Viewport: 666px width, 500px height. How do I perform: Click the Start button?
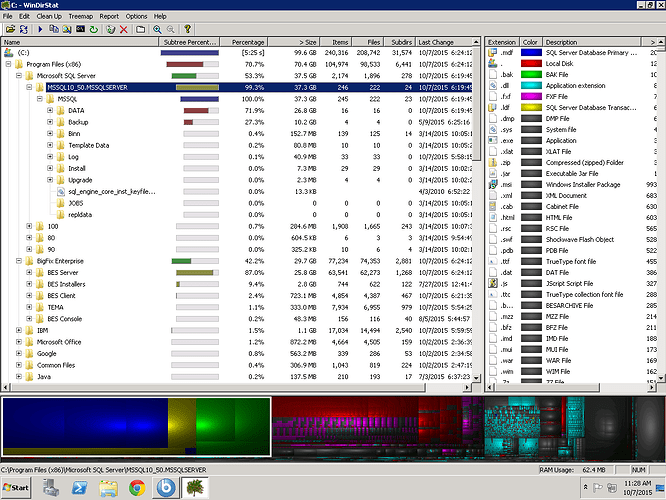tap(16, 488)
